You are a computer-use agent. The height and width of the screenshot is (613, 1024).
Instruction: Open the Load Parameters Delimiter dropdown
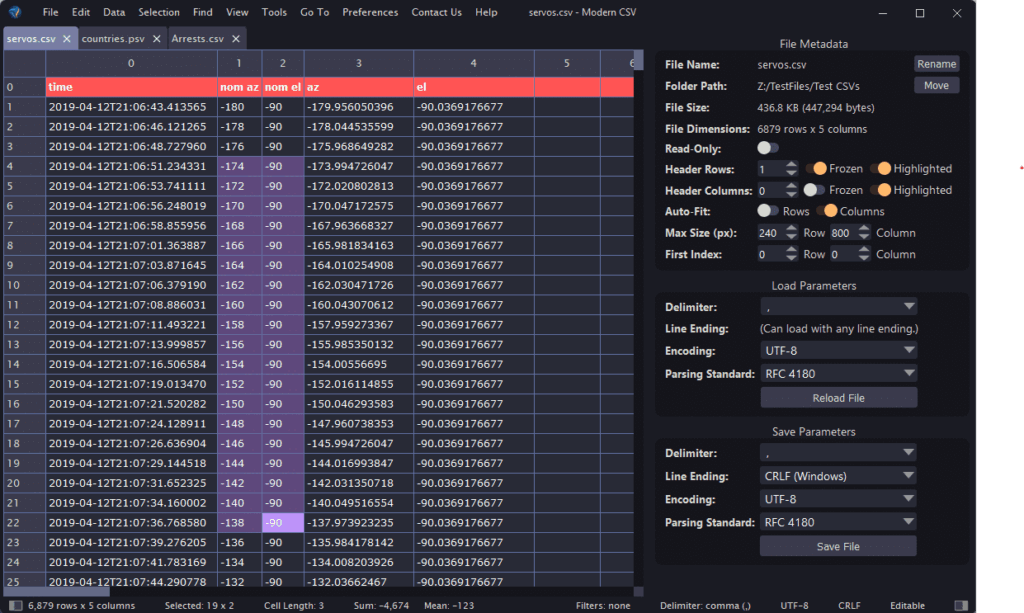tap(839, 306)
